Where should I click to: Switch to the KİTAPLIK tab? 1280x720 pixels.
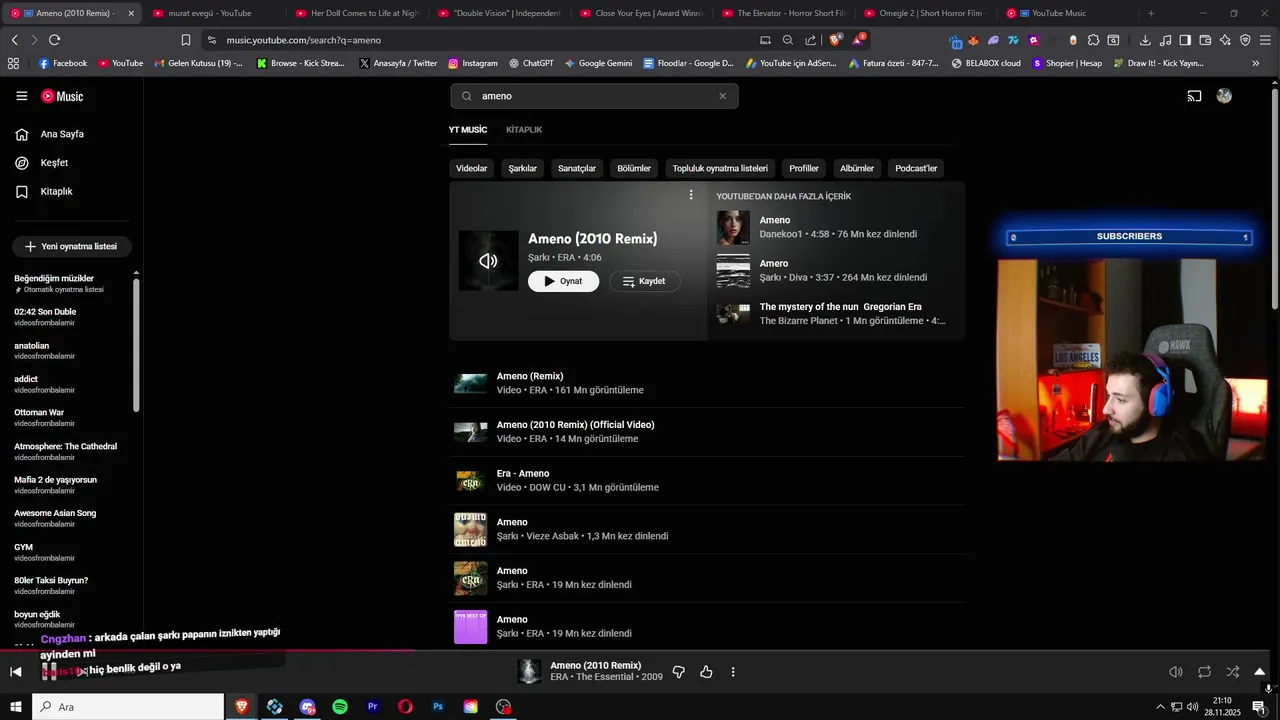(524, 130)
